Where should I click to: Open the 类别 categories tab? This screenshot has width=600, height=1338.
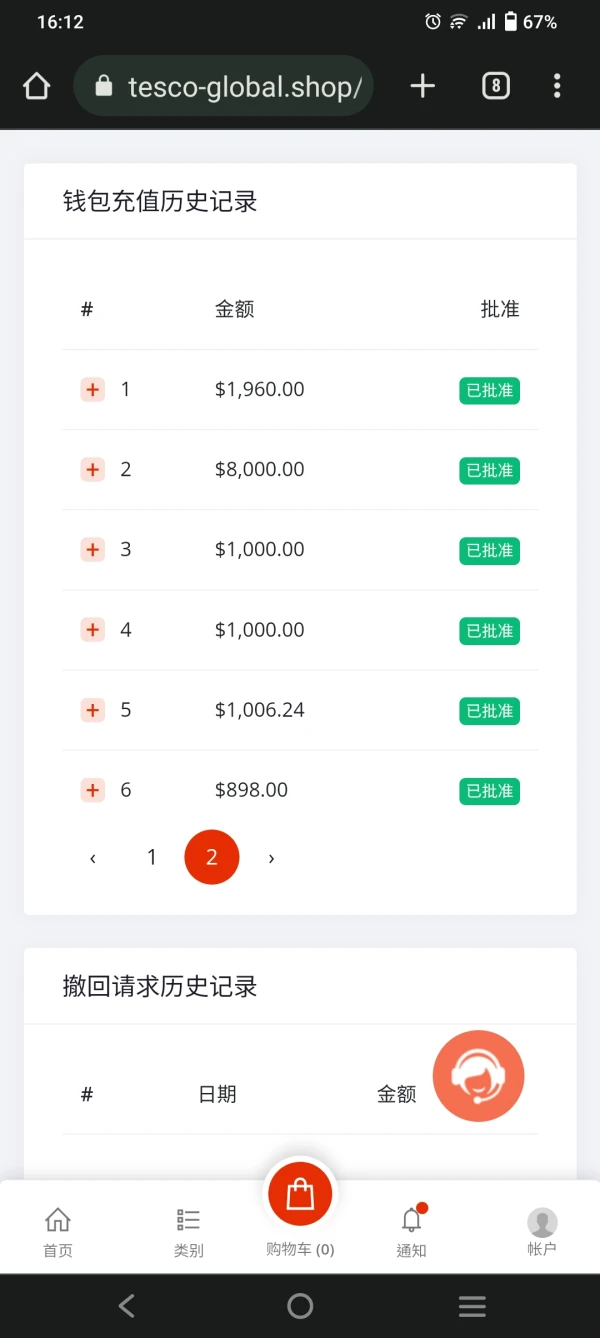click(x=188, y=1231)
